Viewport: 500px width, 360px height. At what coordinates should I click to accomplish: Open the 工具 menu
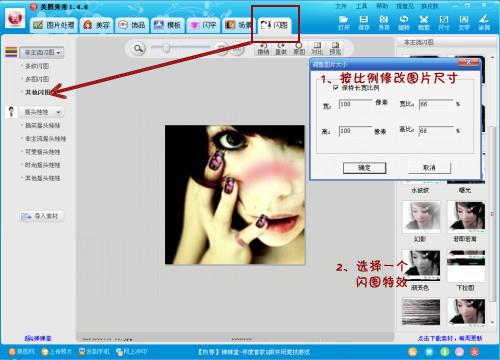[x=361, y=6]
